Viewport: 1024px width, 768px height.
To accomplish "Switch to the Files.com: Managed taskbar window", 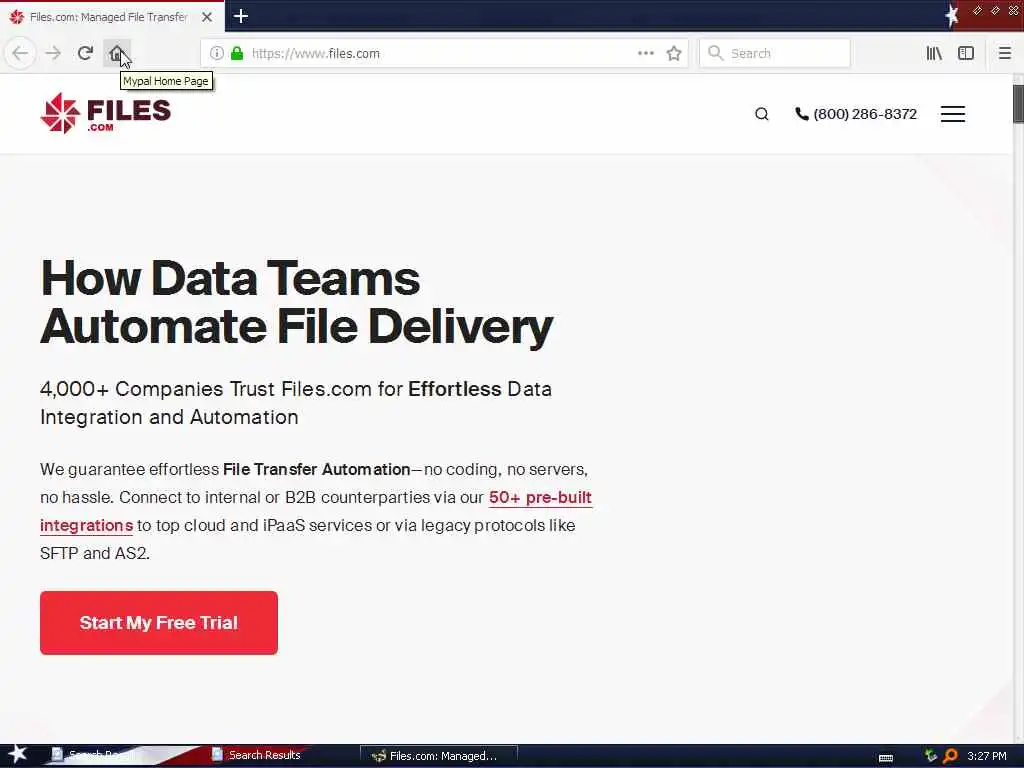I will point(438,756).
